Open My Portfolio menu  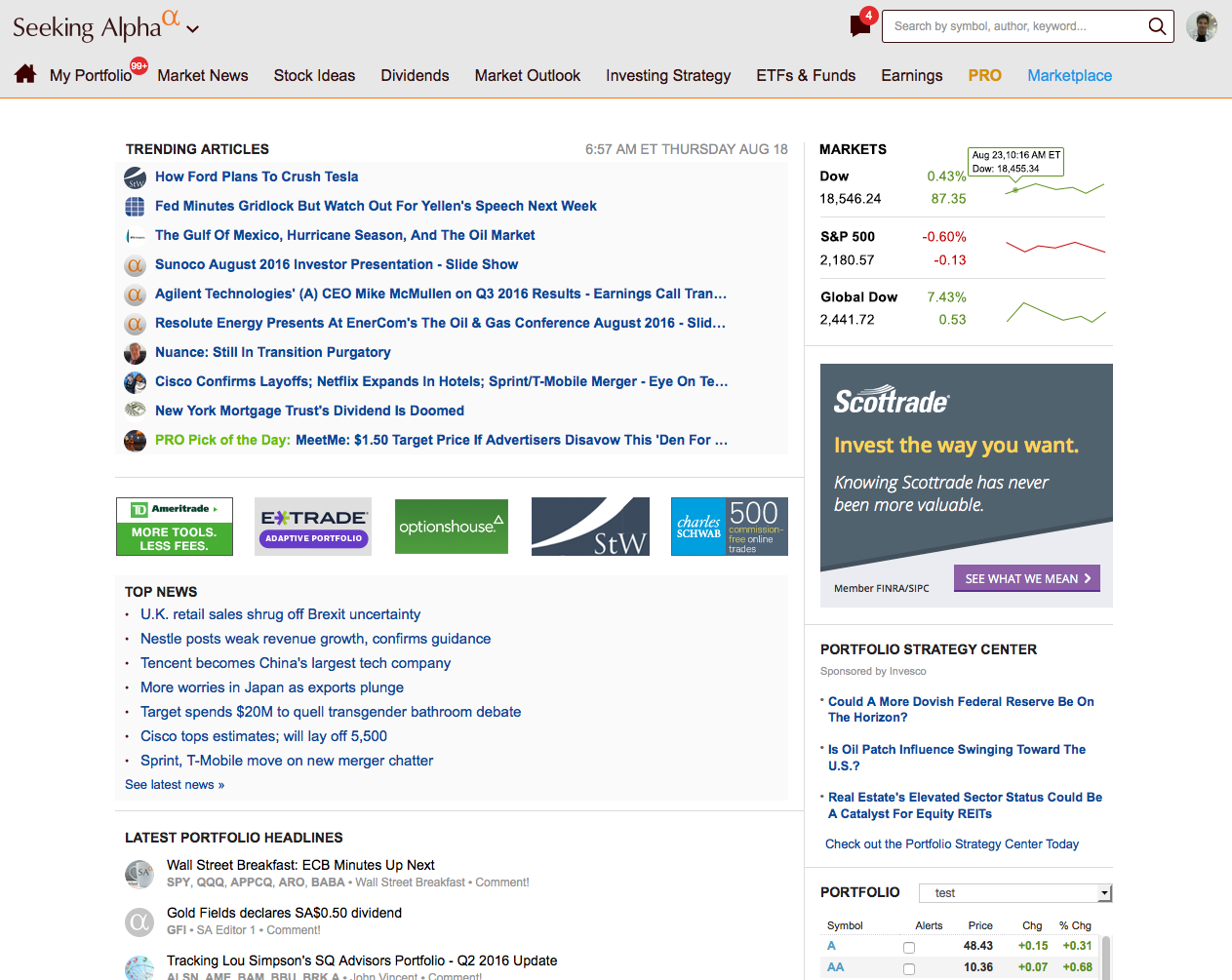pyautogui.click(x=91, y=75)
